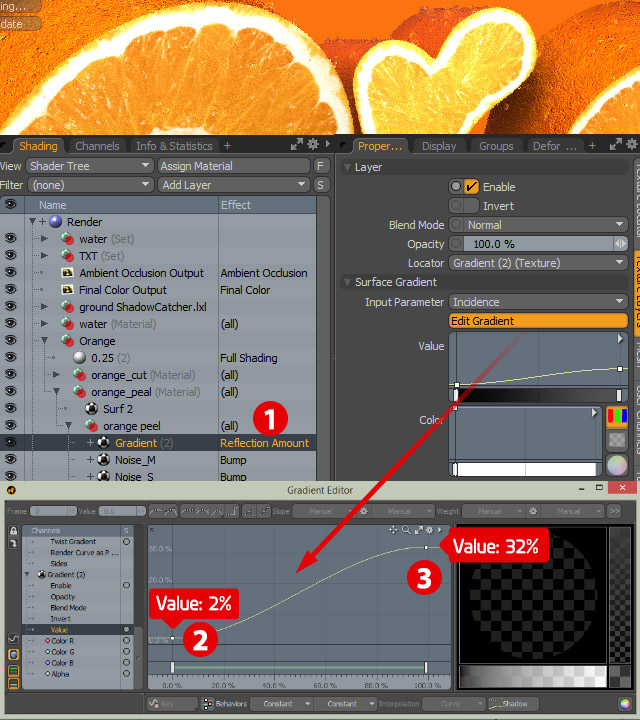This screenshot has width=640, height=720.
Task: Click the checkerboard alpha icon beside Color
Action: tap(617, 440)
